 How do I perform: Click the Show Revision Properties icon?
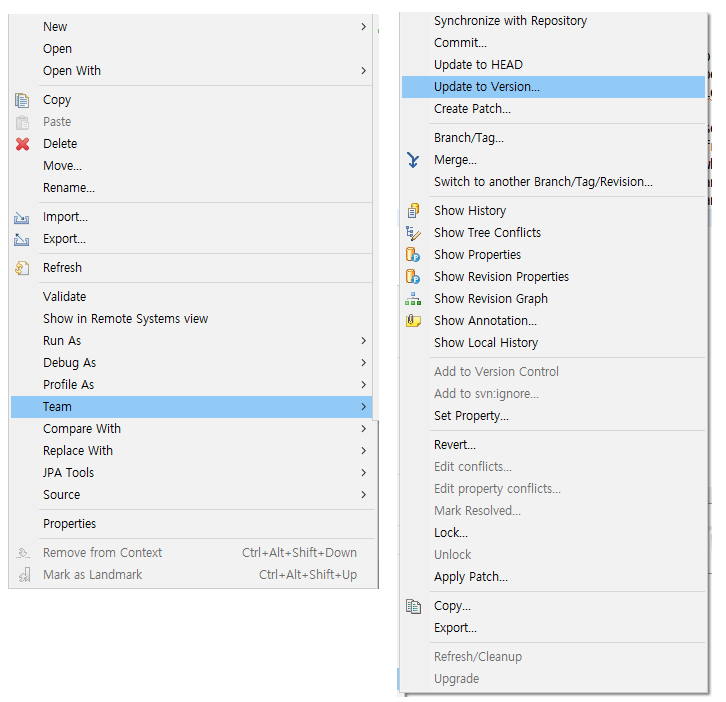point(413,277)
